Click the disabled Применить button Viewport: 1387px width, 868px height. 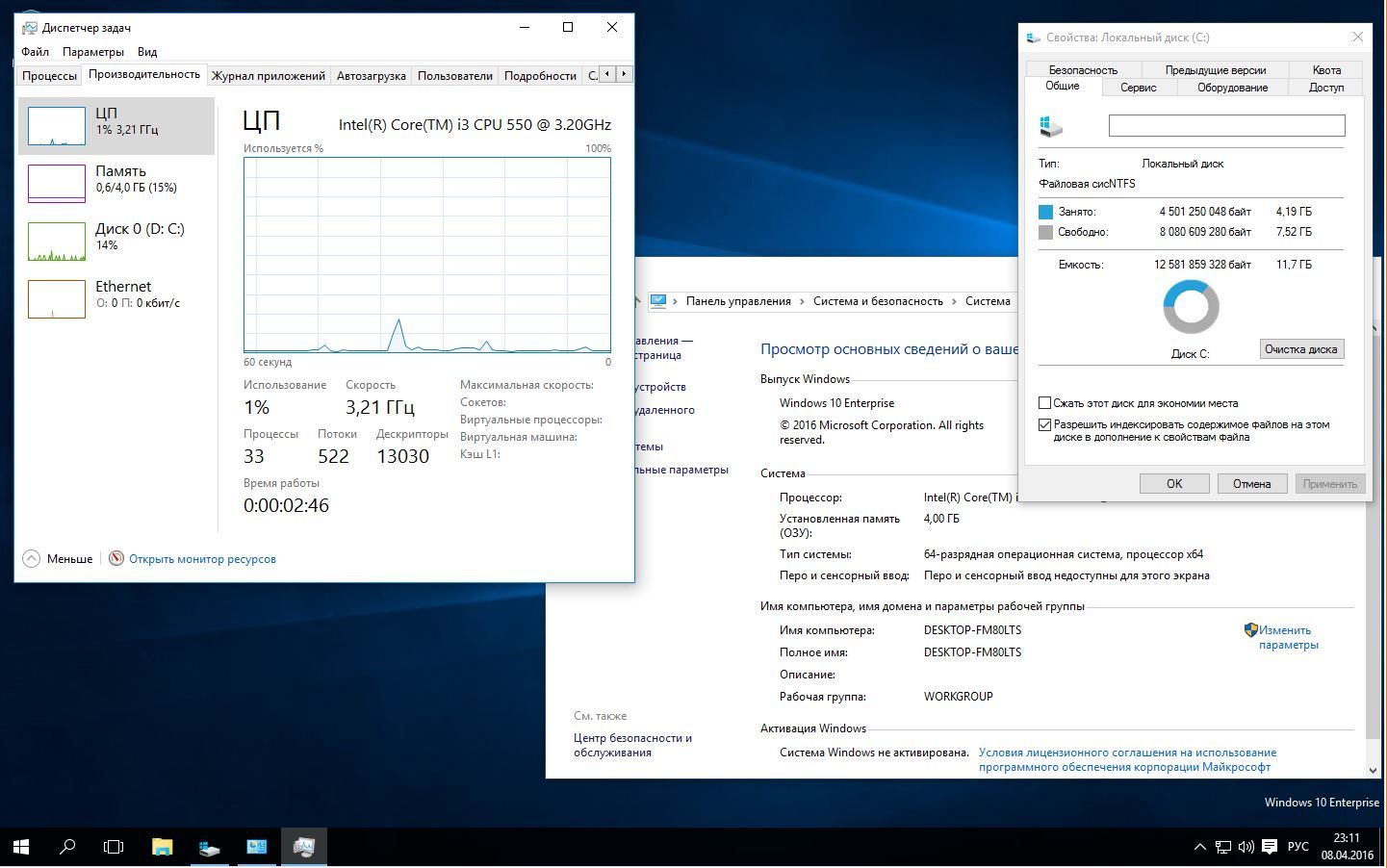(1329, 483)
